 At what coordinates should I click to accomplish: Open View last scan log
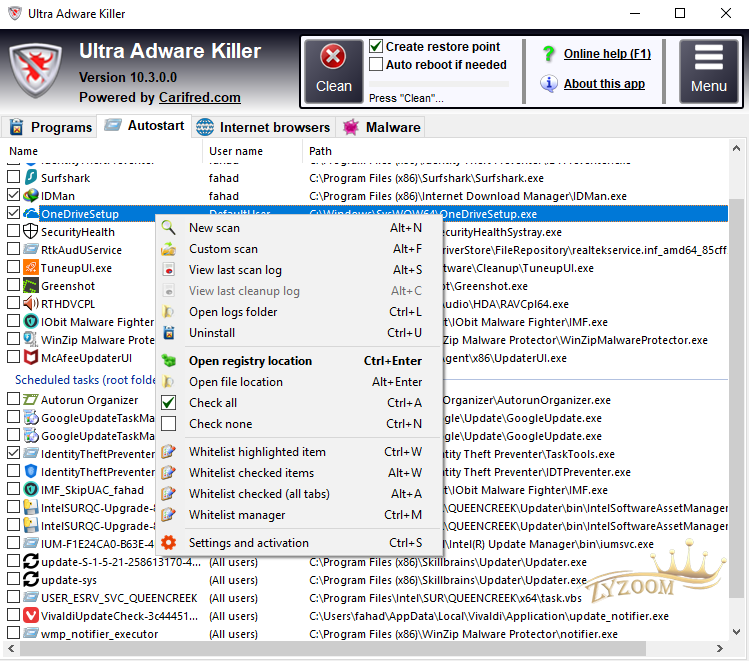point(297,270)
